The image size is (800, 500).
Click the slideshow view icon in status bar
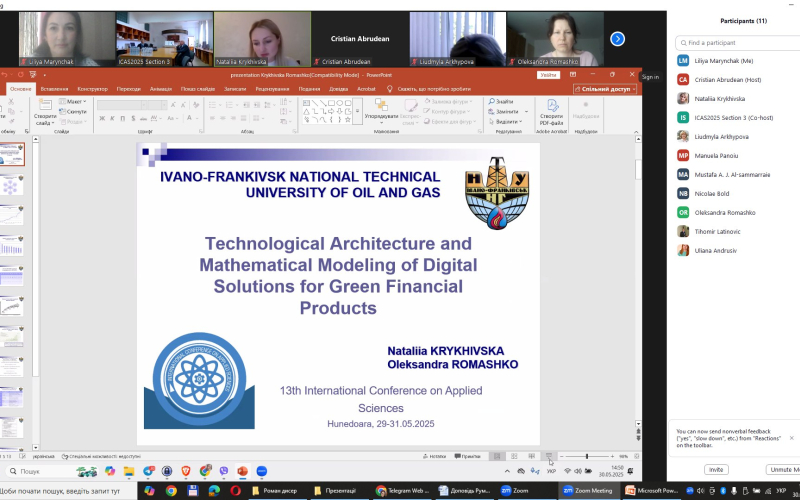tap(548, 456)
